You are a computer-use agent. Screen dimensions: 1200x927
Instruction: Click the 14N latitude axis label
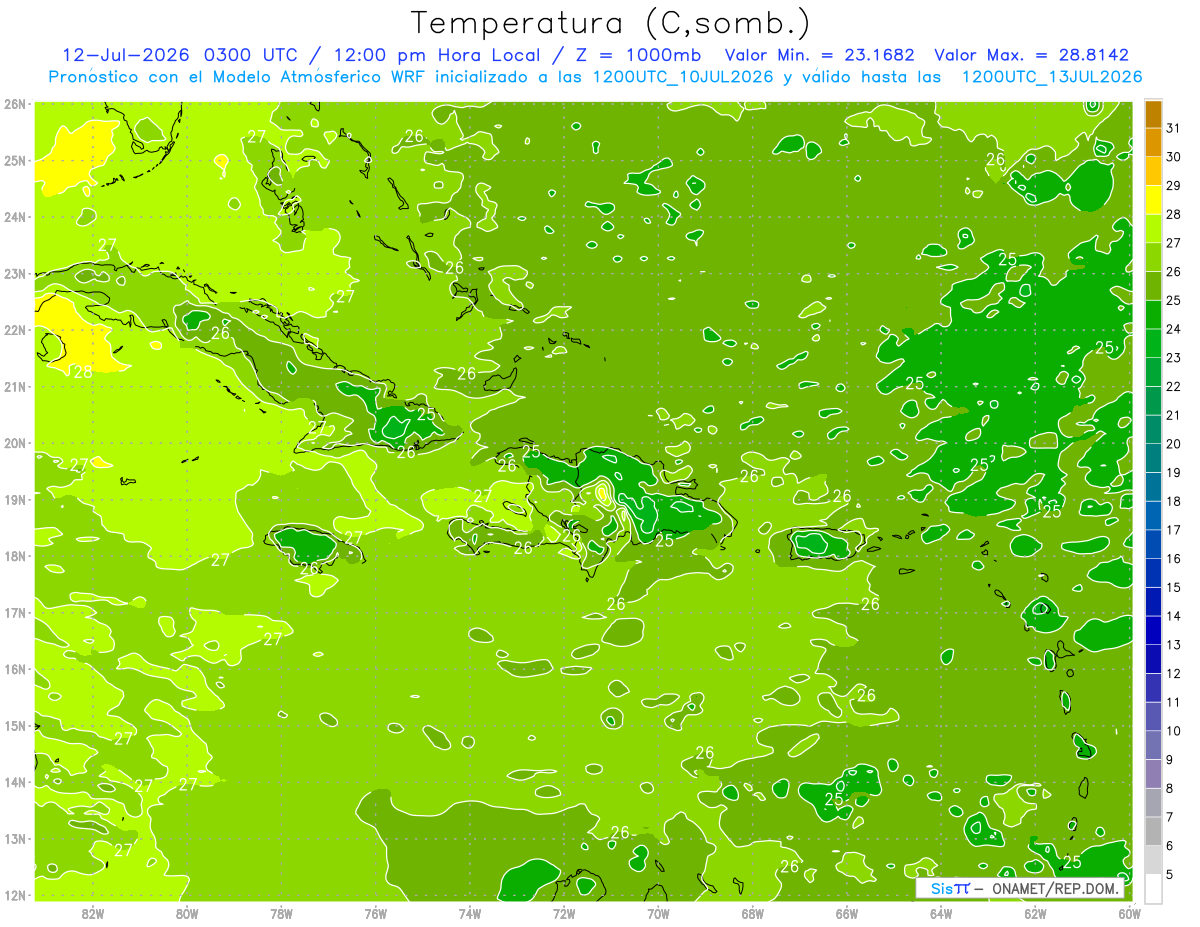[15, 782]
